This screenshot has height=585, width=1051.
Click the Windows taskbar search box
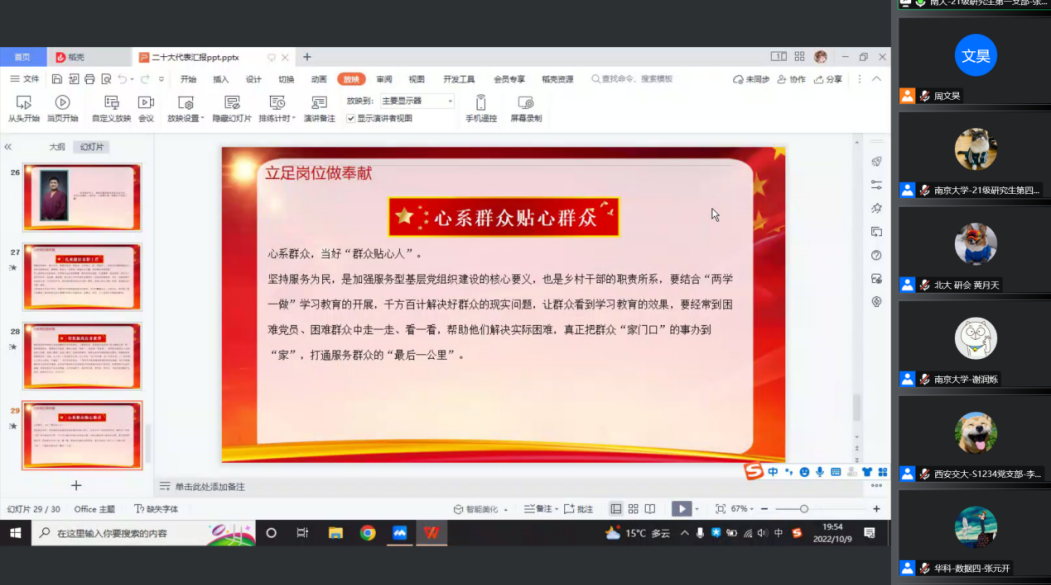tap(143, 533)
